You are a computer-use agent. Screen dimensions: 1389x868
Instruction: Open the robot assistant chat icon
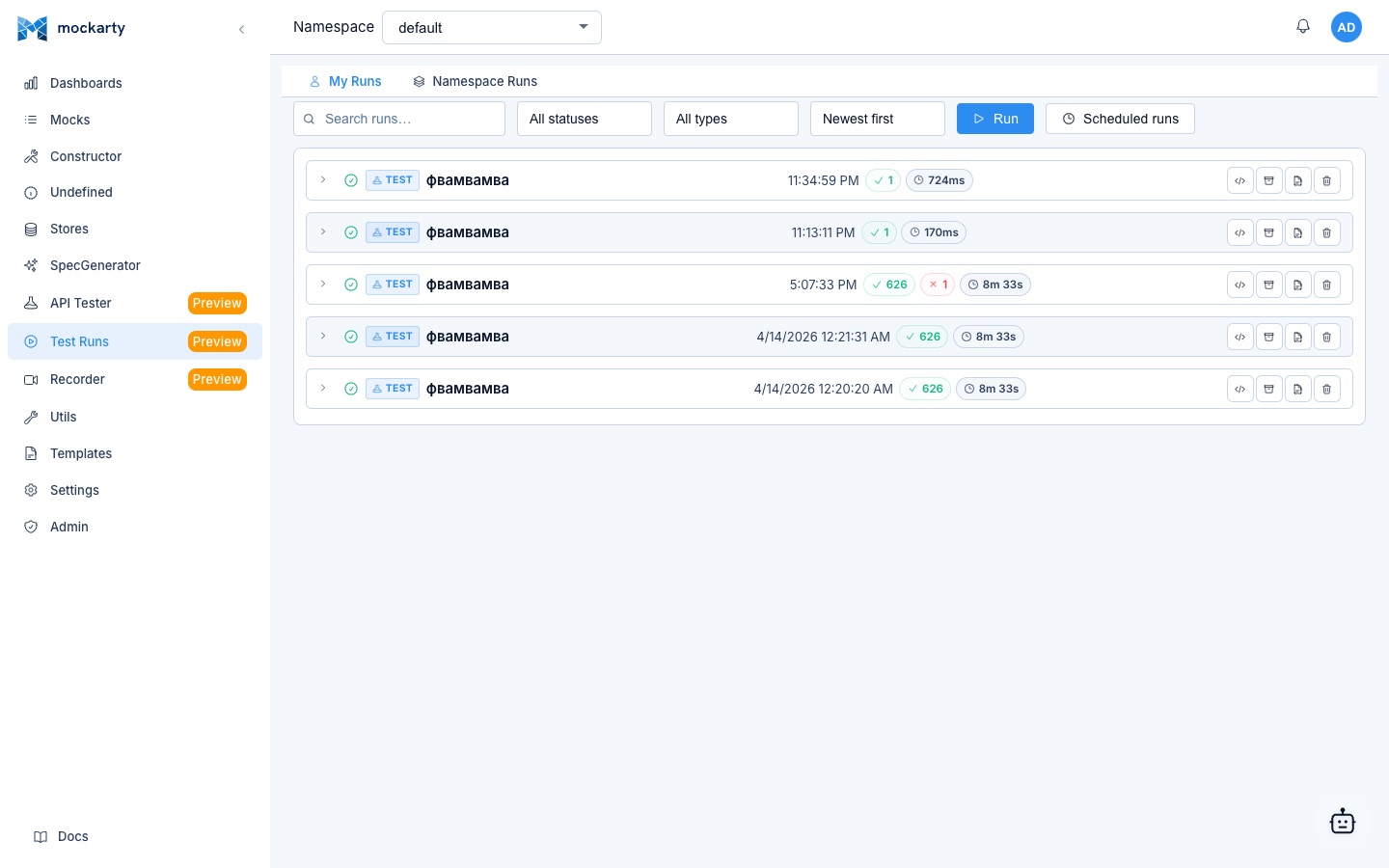pos(1343,822)
